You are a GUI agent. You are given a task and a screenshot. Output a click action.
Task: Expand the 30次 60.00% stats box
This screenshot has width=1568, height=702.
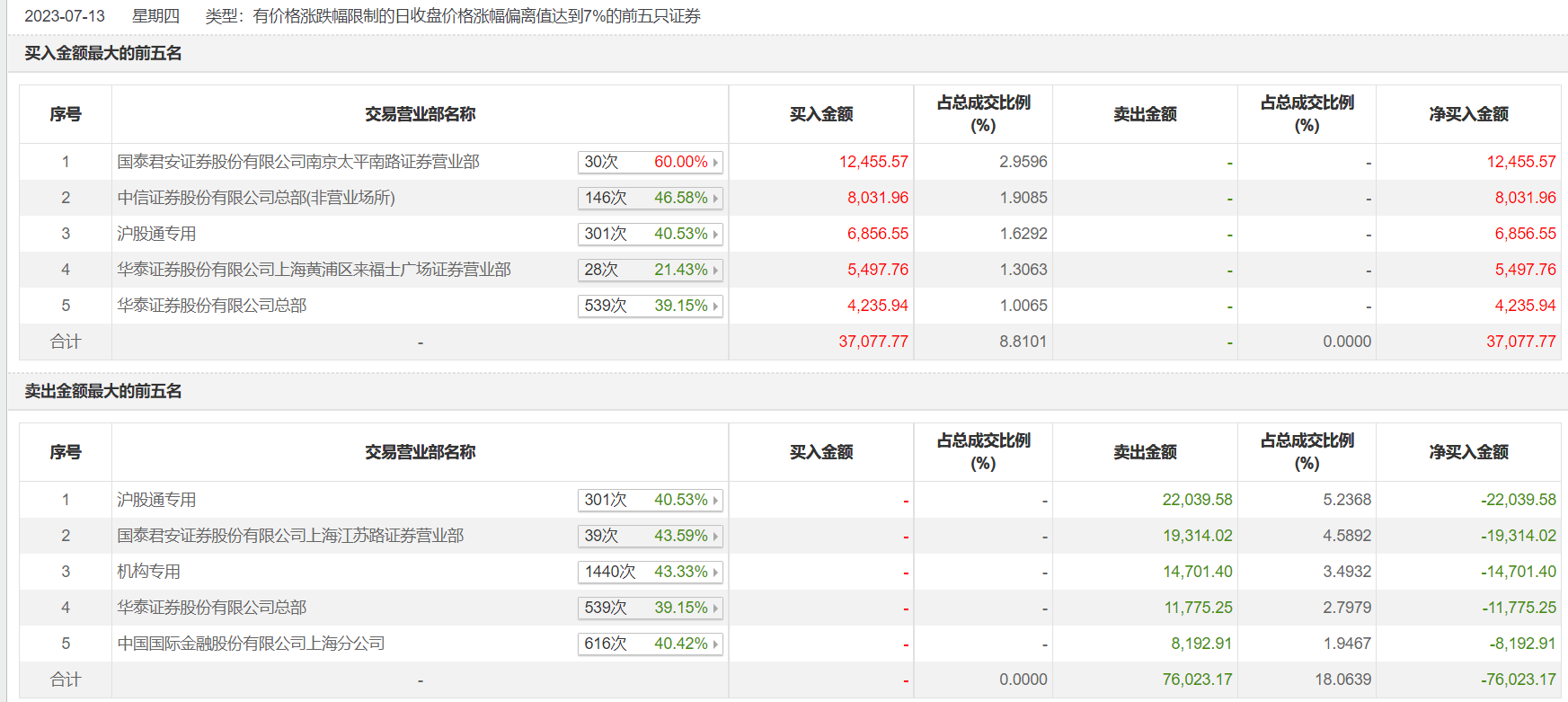click(x=651, y=162)
